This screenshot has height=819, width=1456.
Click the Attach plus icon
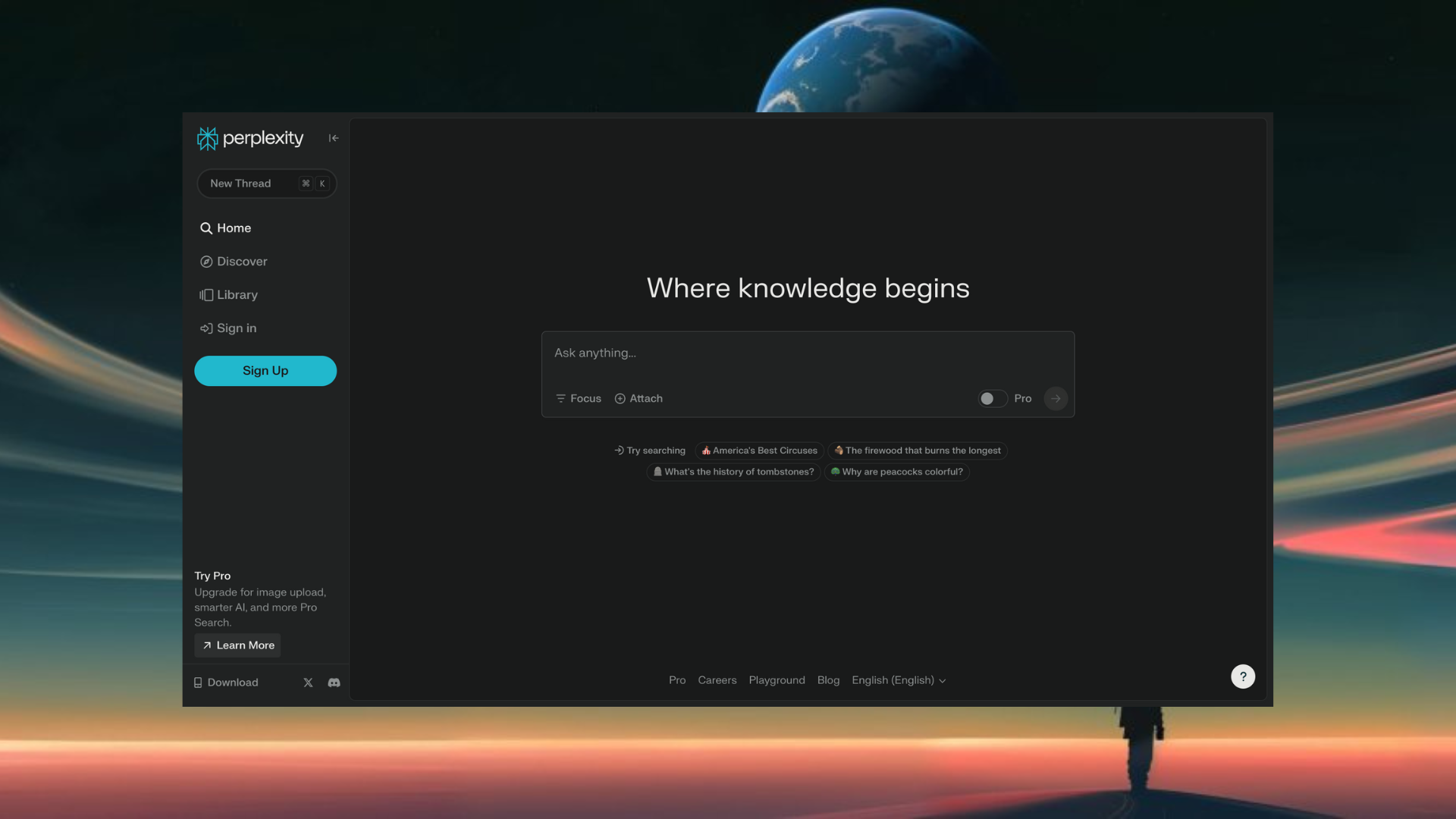pos(620,399)
